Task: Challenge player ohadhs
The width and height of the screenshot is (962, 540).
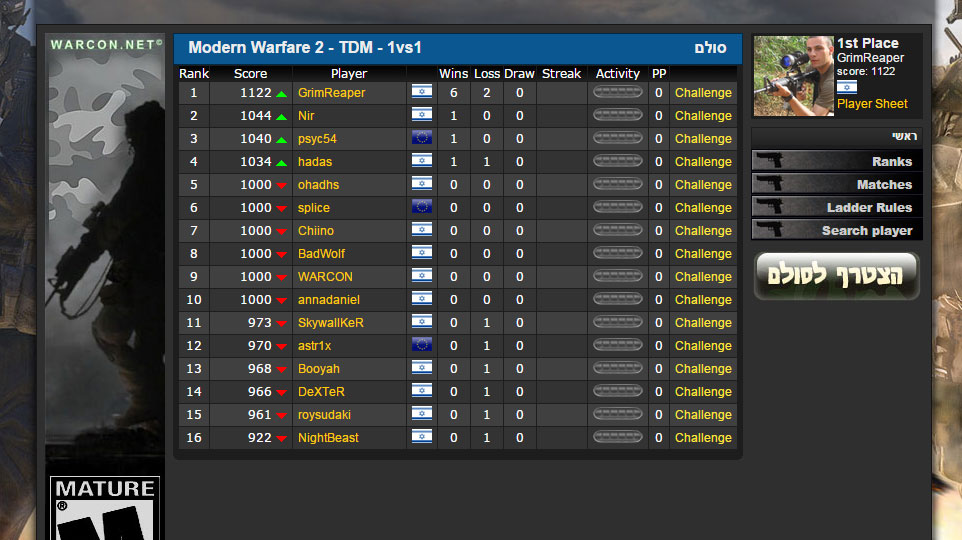Action: coord(703,185)
